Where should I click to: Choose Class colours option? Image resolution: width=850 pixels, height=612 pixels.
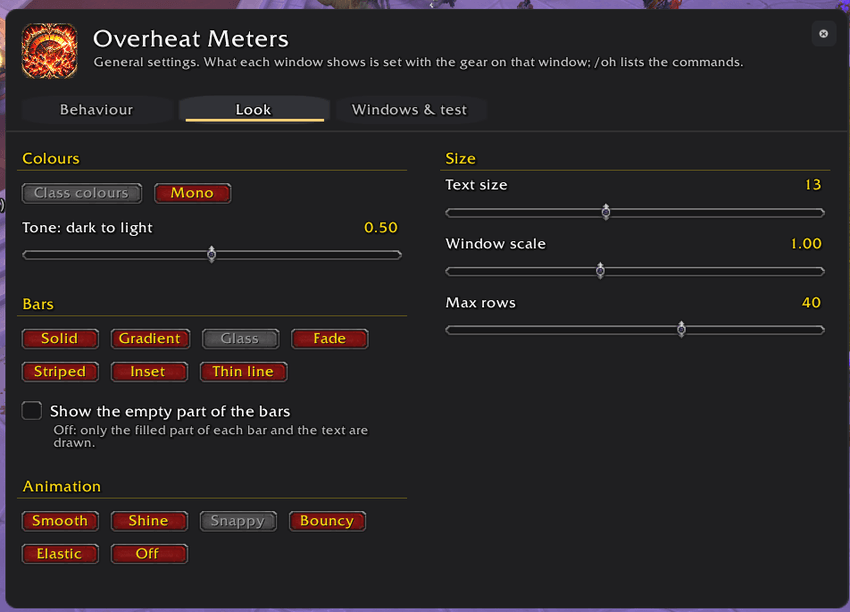point(82,193)
